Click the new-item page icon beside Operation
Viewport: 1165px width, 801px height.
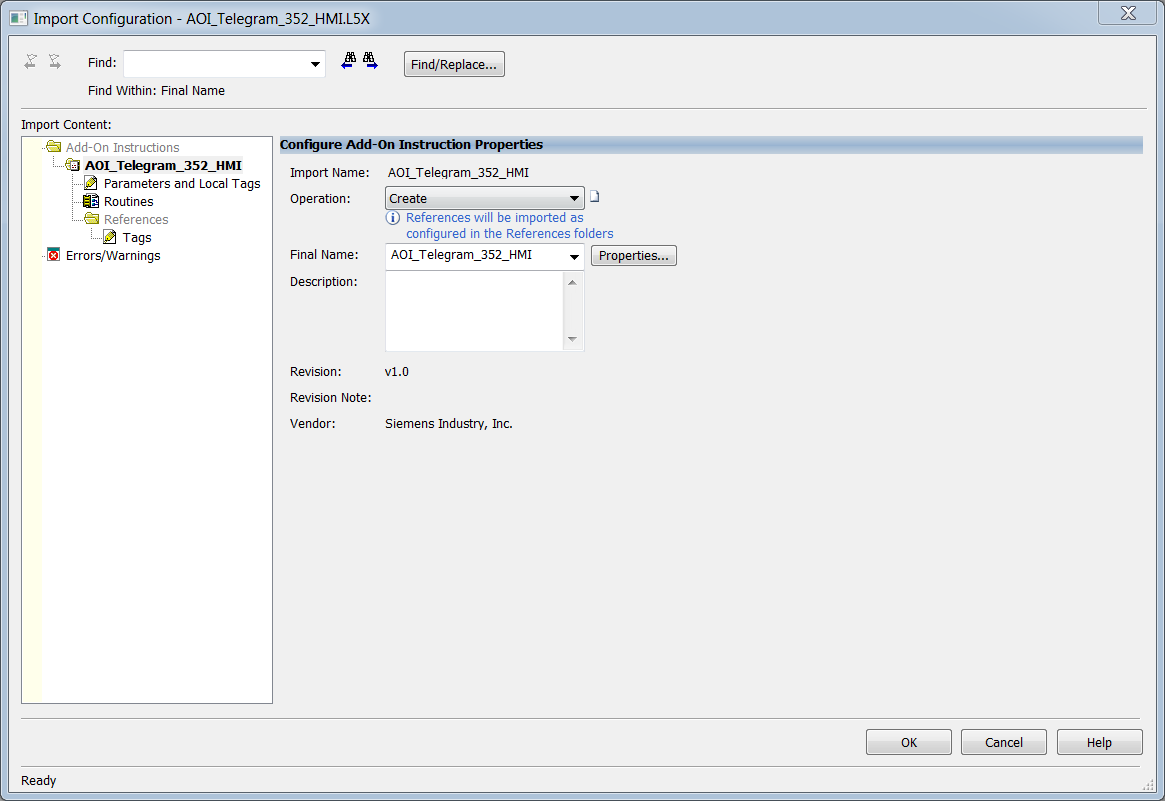point(594,197)
